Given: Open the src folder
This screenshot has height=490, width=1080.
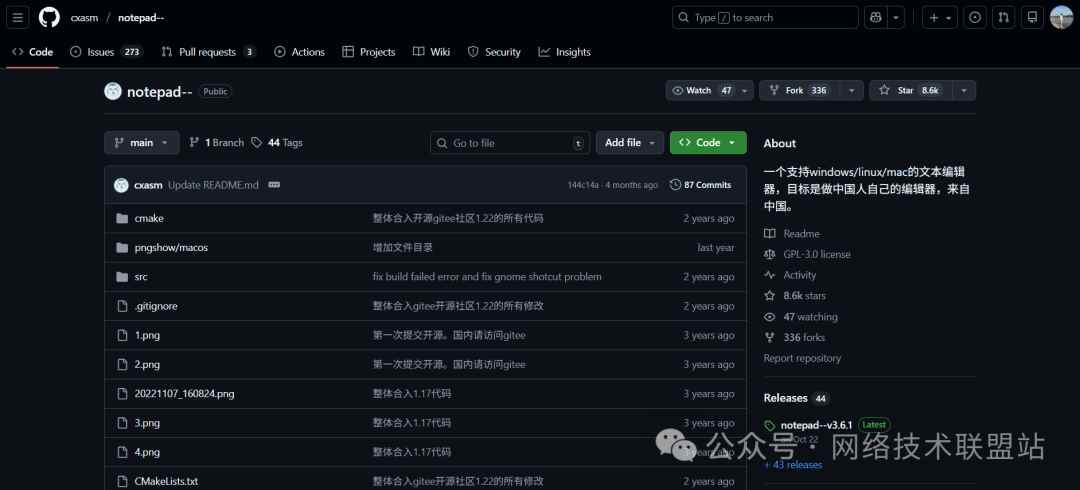Looking at the screenshot, I should tap(141, 276).
